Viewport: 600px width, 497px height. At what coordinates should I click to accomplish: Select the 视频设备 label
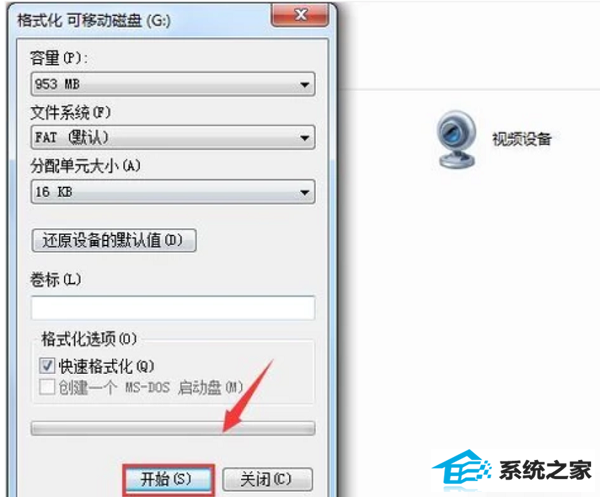pyautogui.click(x=522, y=139)
